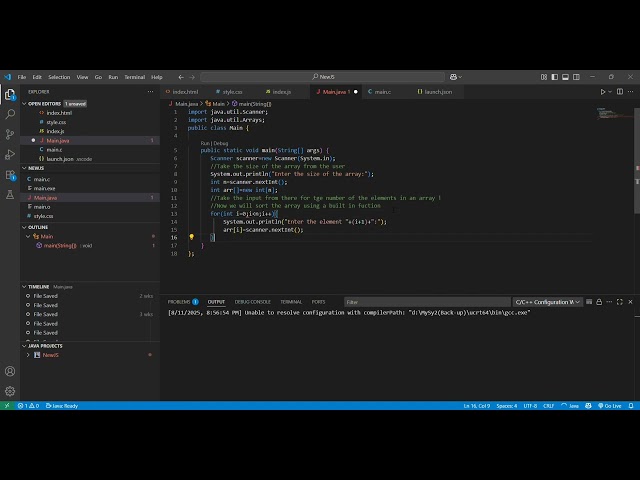Screen dimensions: 640x480
Task: Clear the output panel
Action: 589,302
